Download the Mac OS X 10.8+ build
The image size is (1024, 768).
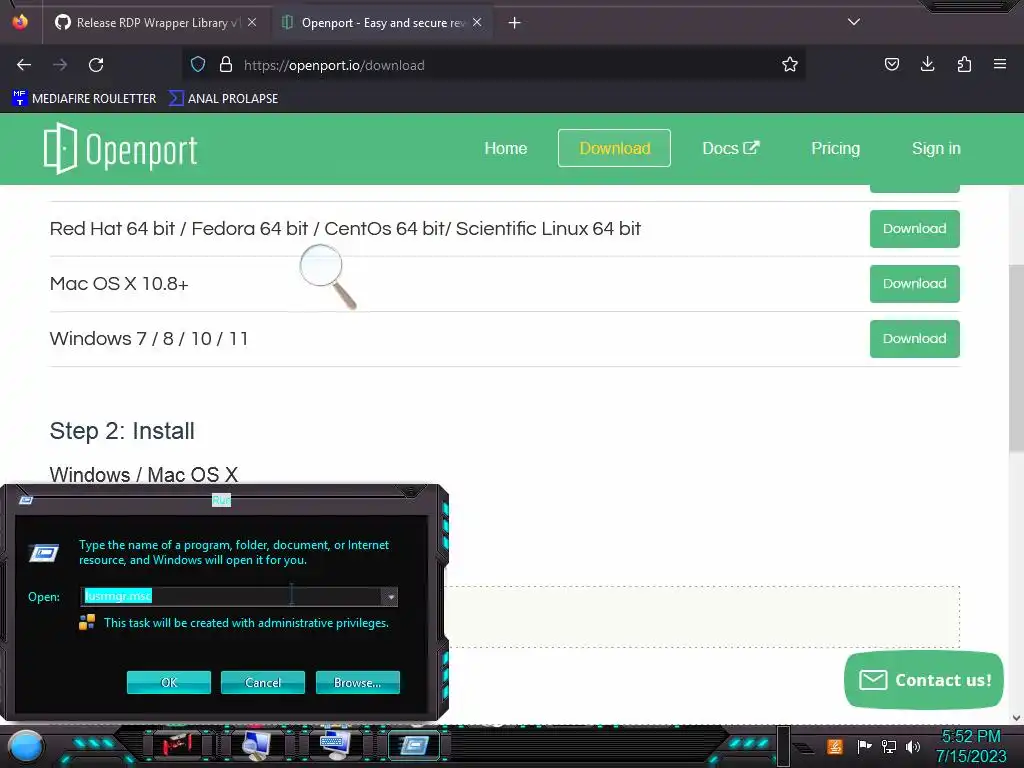[x=914, y=283]
